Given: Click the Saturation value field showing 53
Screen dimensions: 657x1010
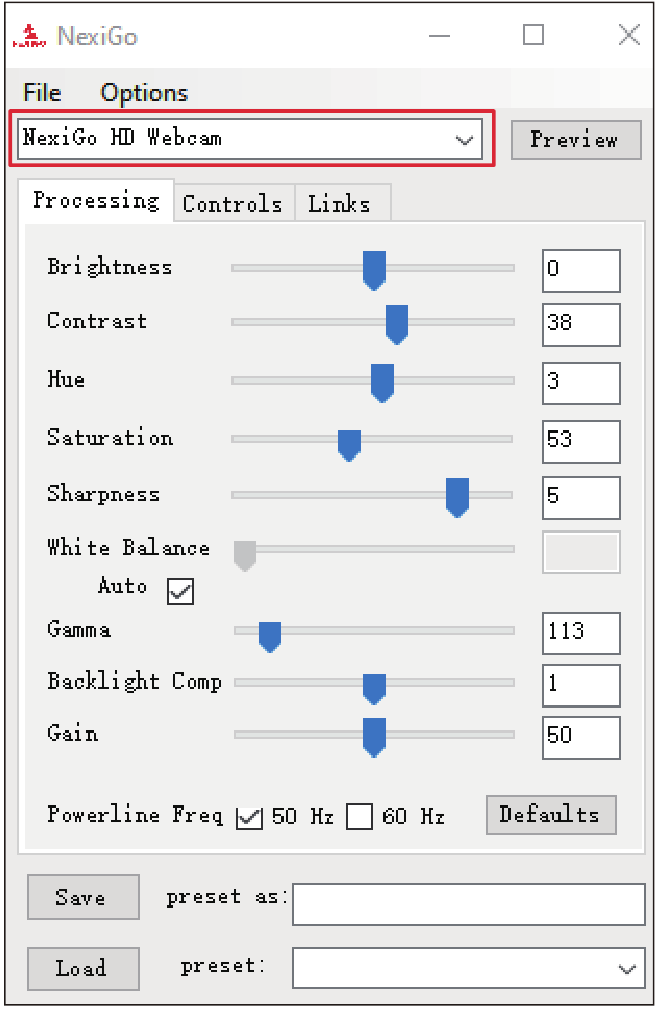Looking at the screenshot, I should click(581, 441).
